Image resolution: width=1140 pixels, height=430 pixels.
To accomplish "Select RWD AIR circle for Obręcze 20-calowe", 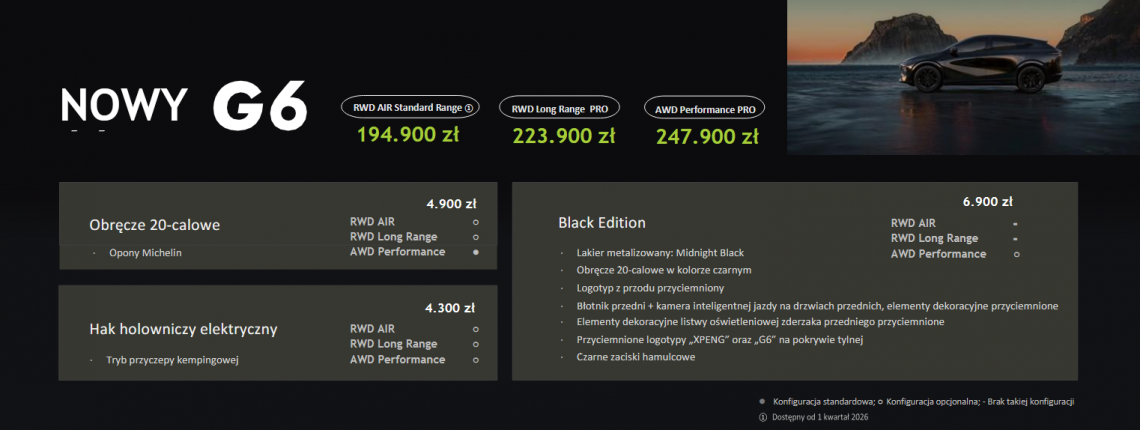I will [475, 221].
